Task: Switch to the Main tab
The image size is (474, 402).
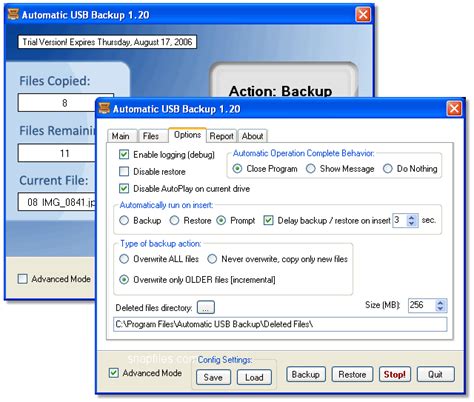Action: (121, 136)
